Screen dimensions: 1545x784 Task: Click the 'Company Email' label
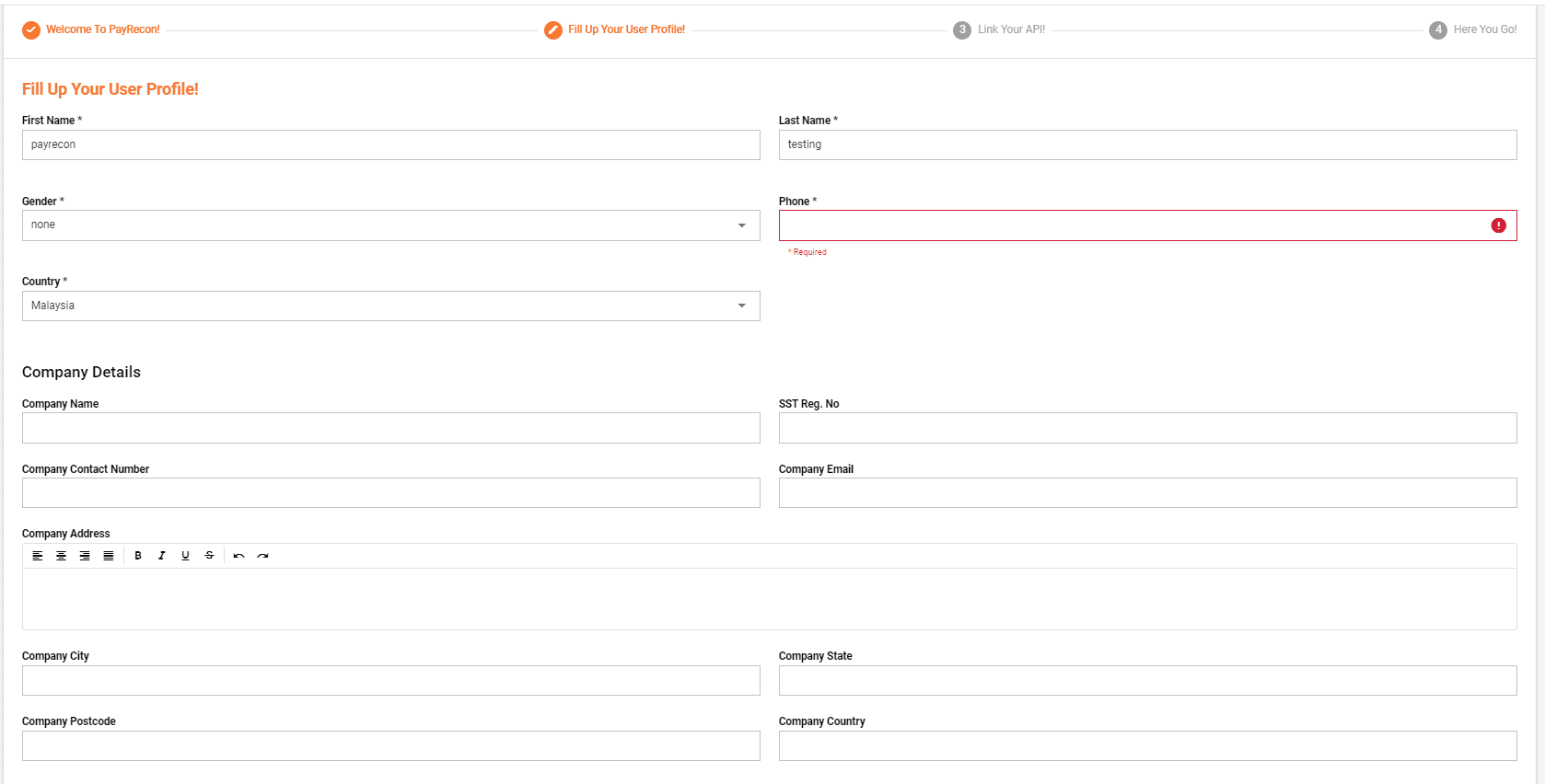point(817,469)
